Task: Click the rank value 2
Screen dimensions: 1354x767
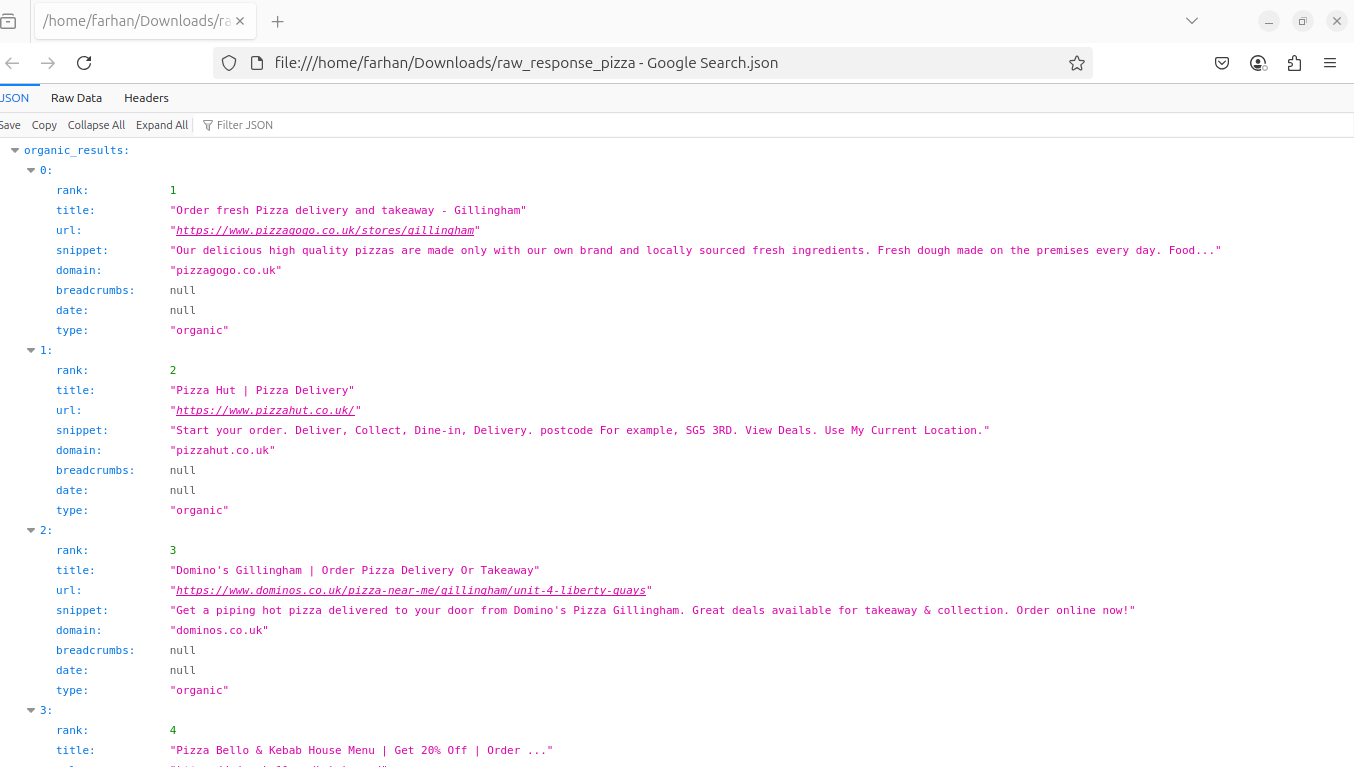Action: click(x=173, y=370)
